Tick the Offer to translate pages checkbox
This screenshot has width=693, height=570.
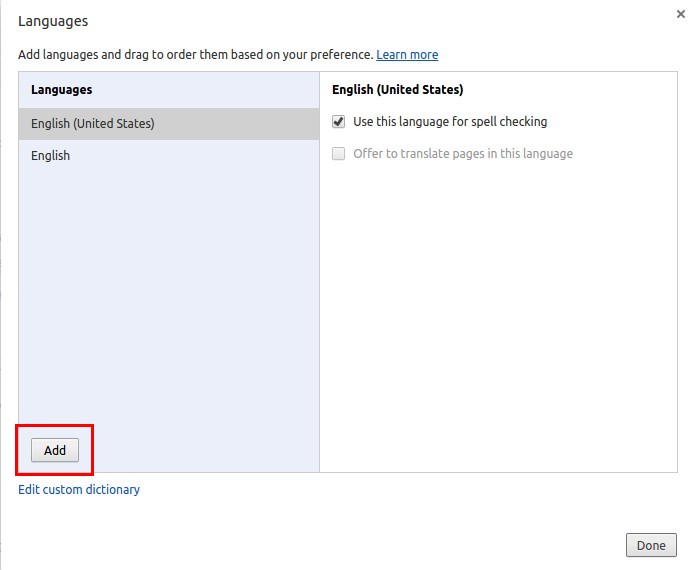coord(339,154)
